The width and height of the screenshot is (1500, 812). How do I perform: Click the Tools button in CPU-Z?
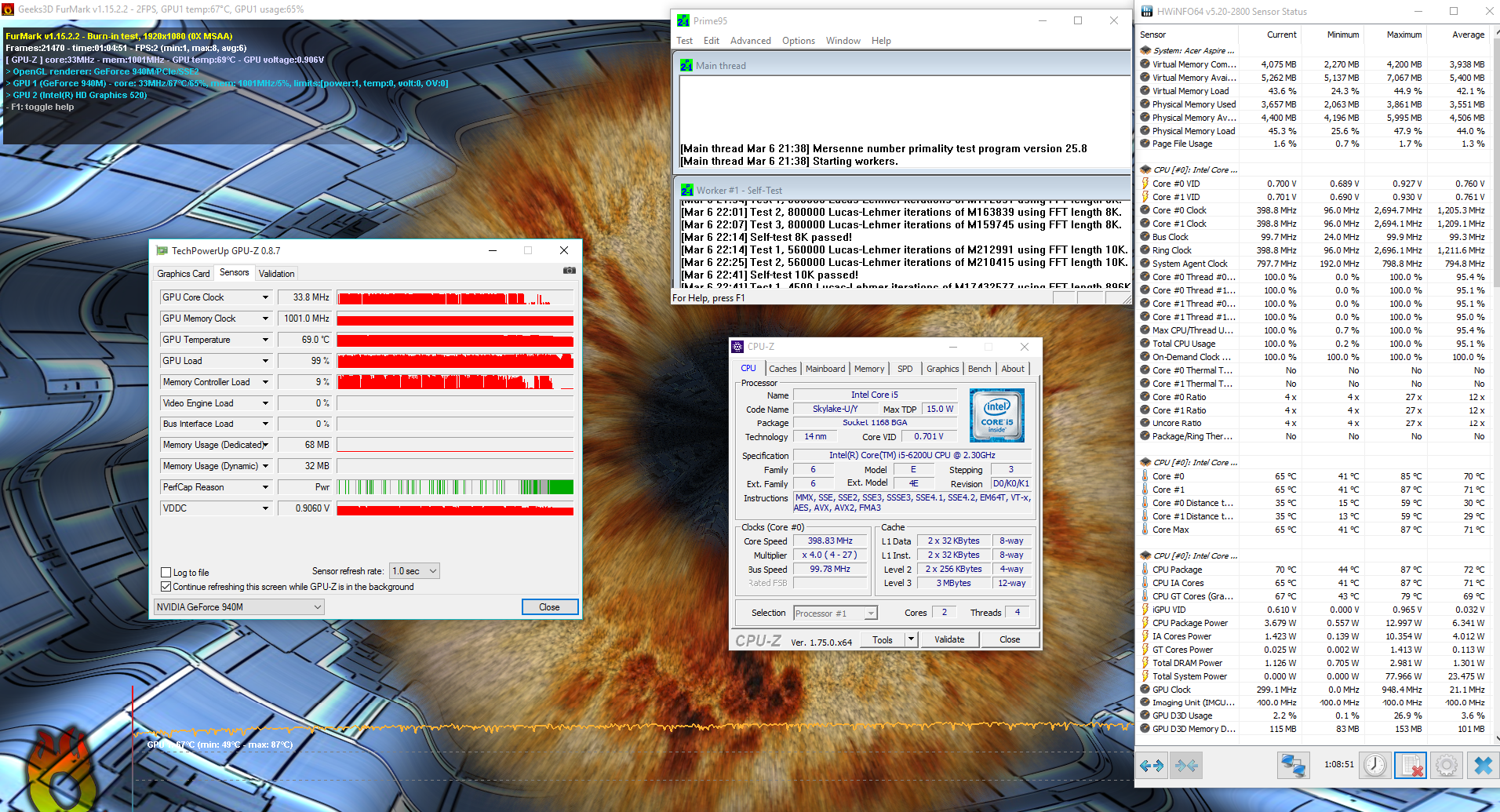883,639
